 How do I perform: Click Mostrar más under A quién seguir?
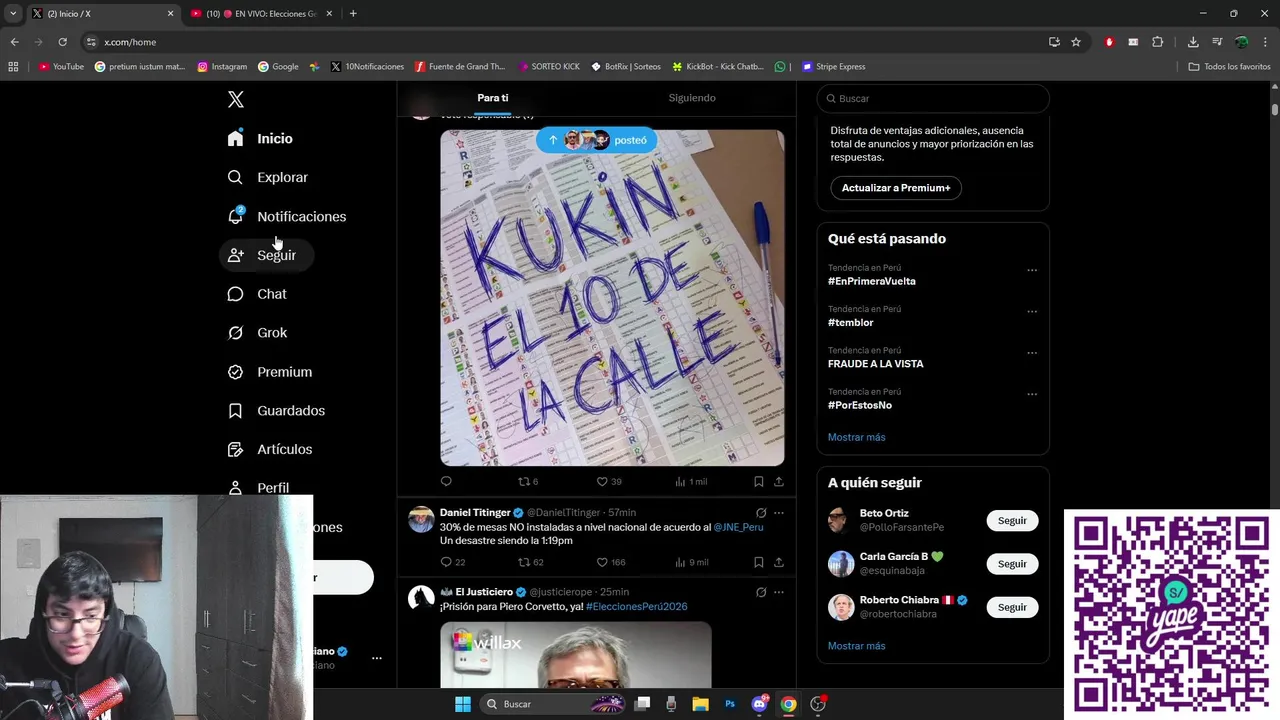(856, 646)
